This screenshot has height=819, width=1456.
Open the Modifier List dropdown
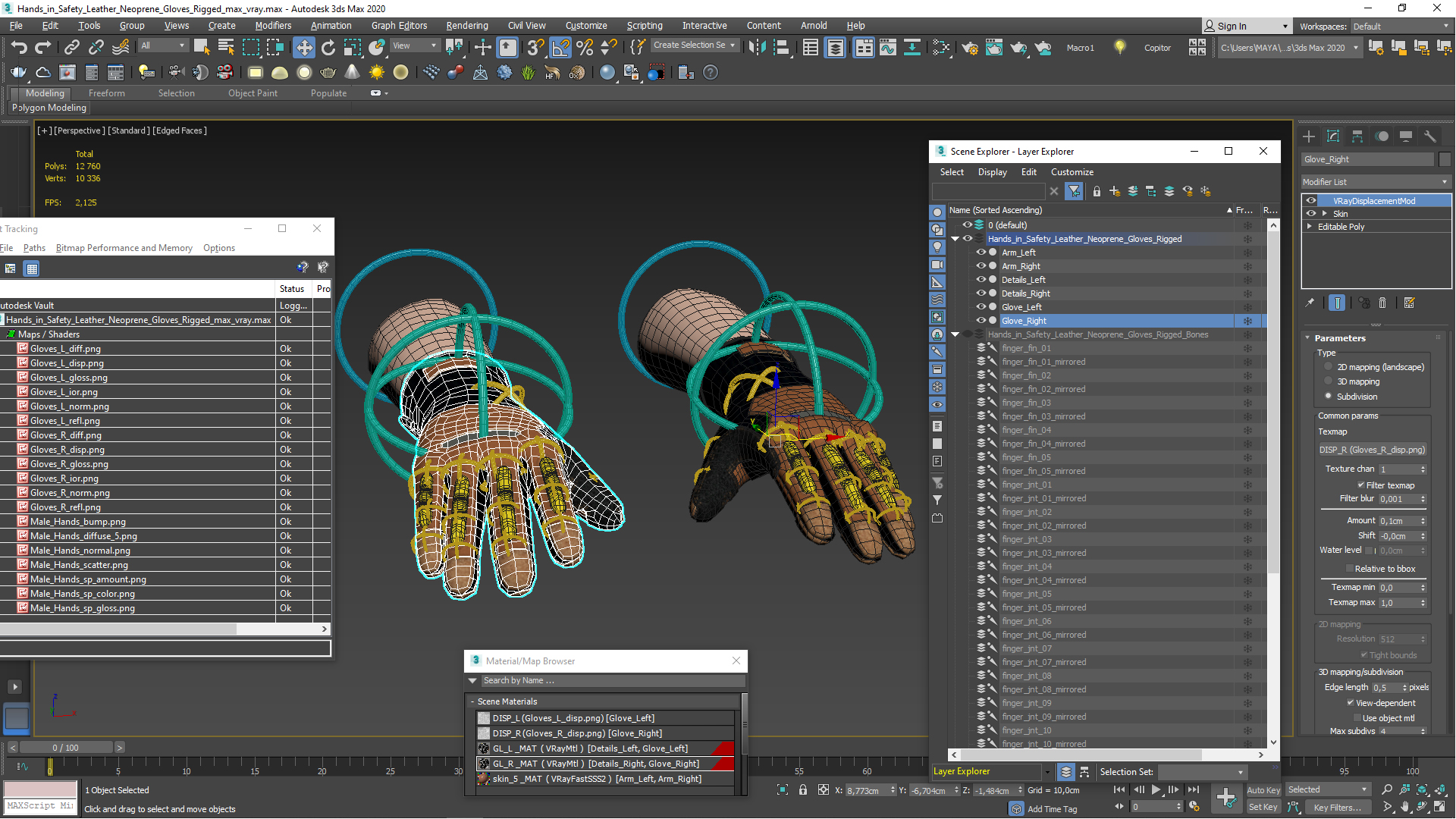point(1375,182)
